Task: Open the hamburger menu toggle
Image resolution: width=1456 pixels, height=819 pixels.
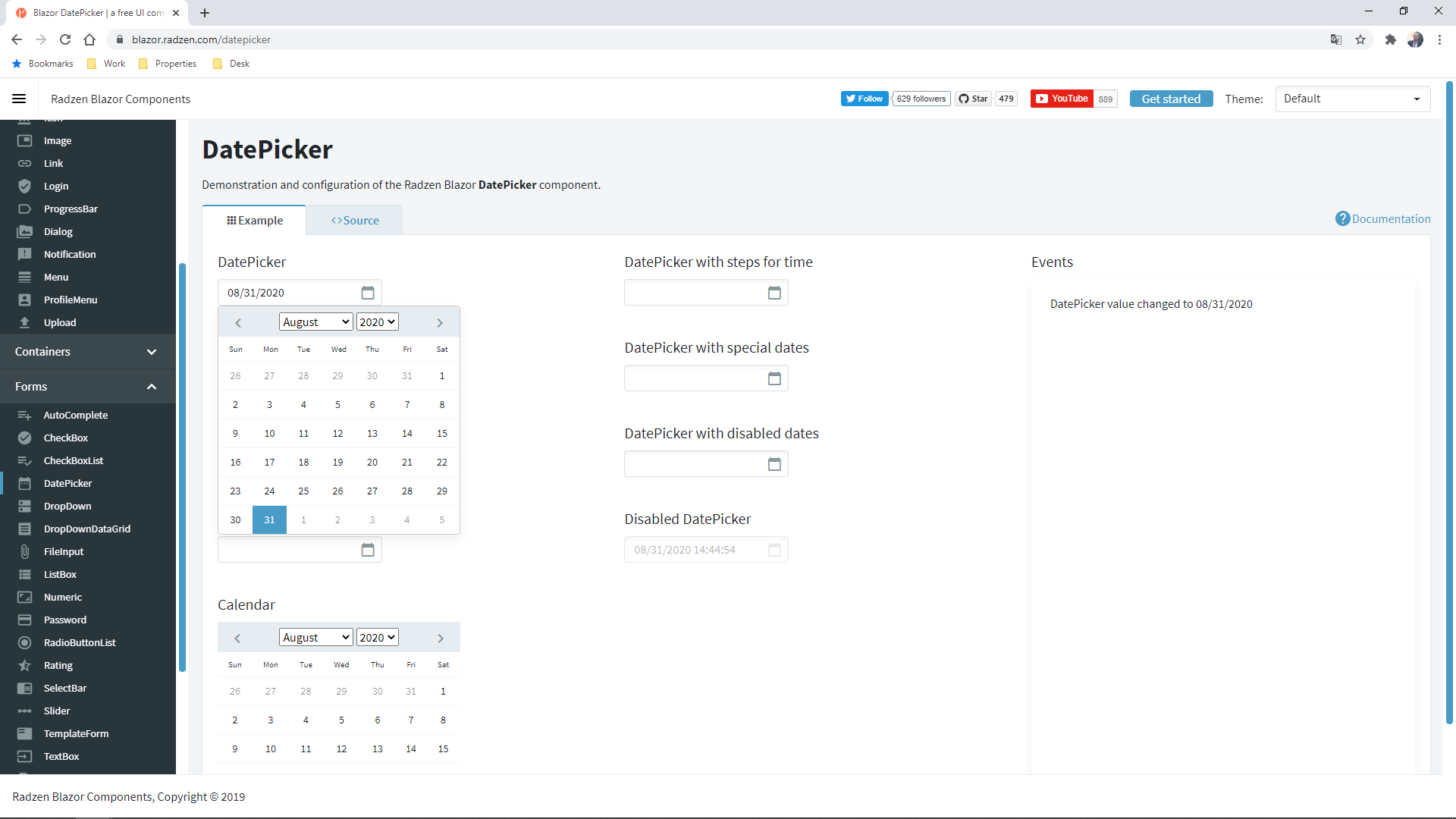Action: pos(19,99)
